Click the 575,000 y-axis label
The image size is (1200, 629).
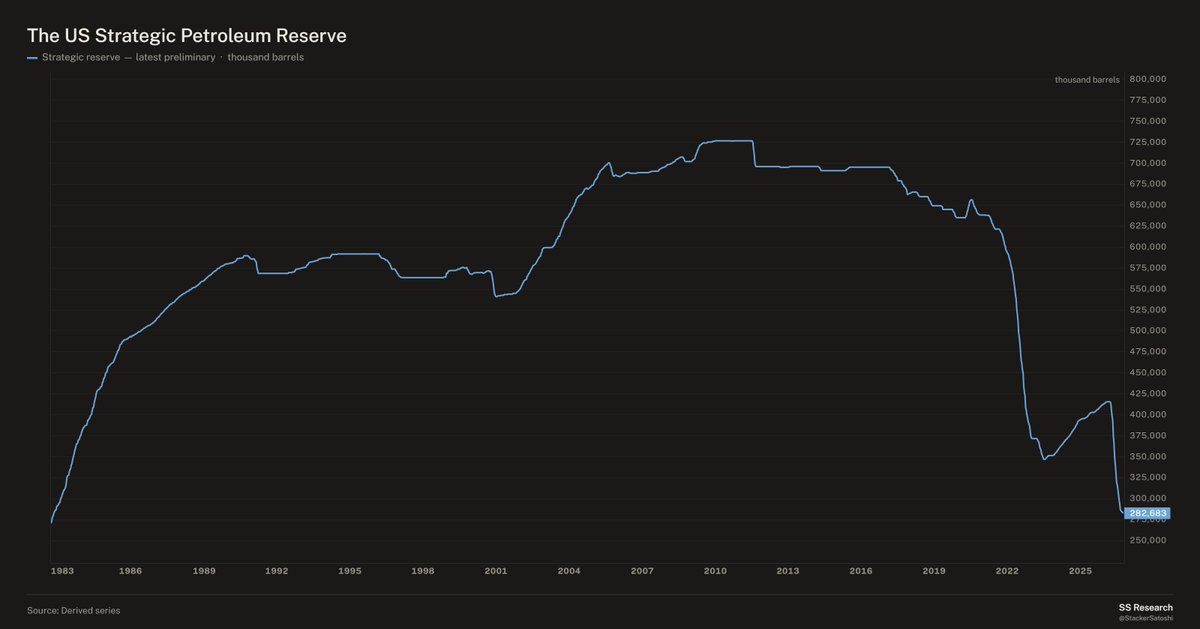click(x=1148, y=268)
